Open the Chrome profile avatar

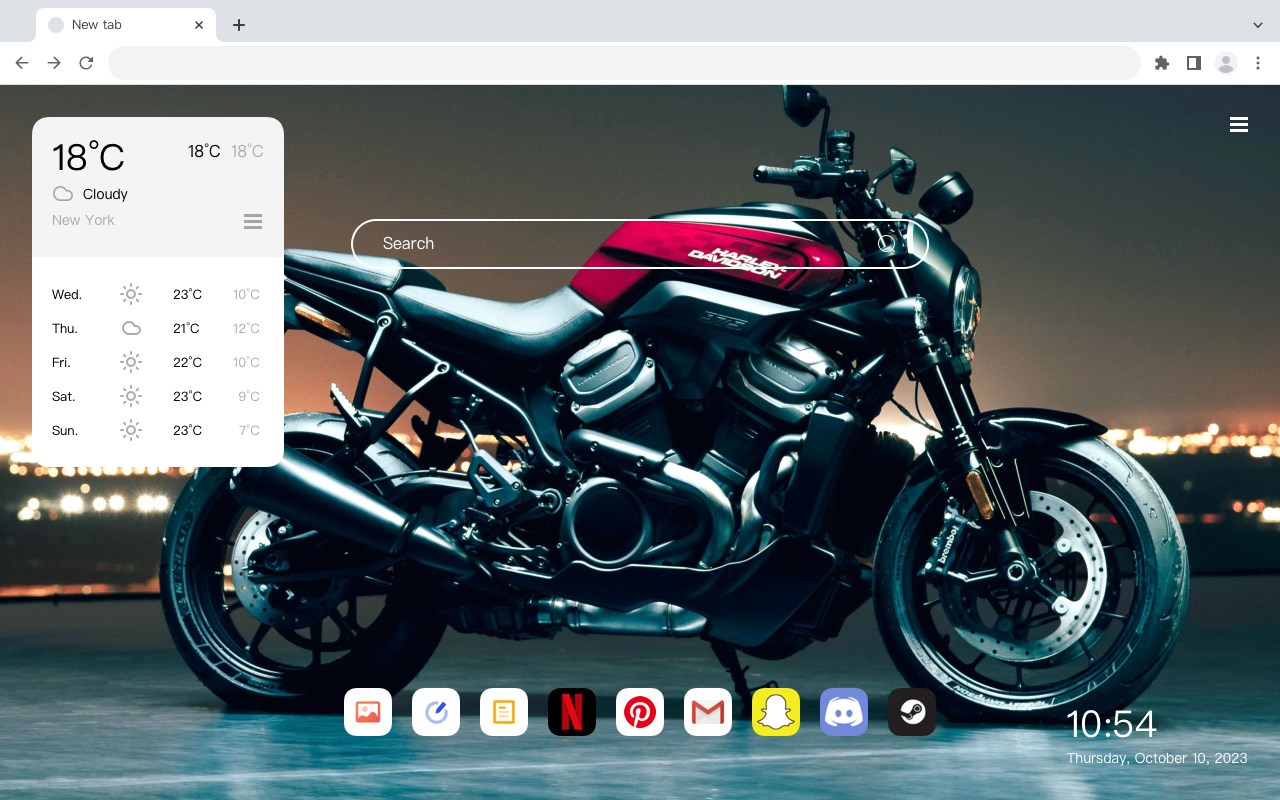point(1226,63)
